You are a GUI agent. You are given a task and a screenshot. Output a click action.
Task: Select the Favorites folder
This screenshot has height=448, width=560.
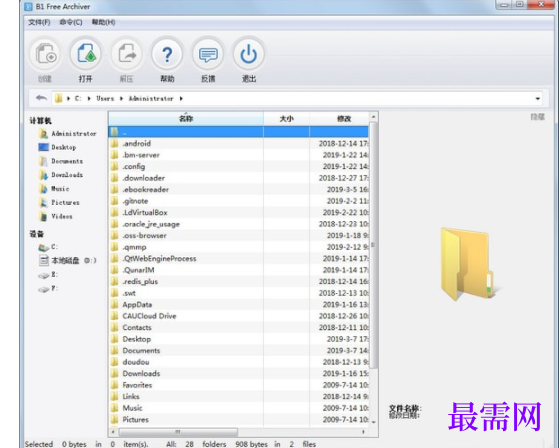point(238,385)
